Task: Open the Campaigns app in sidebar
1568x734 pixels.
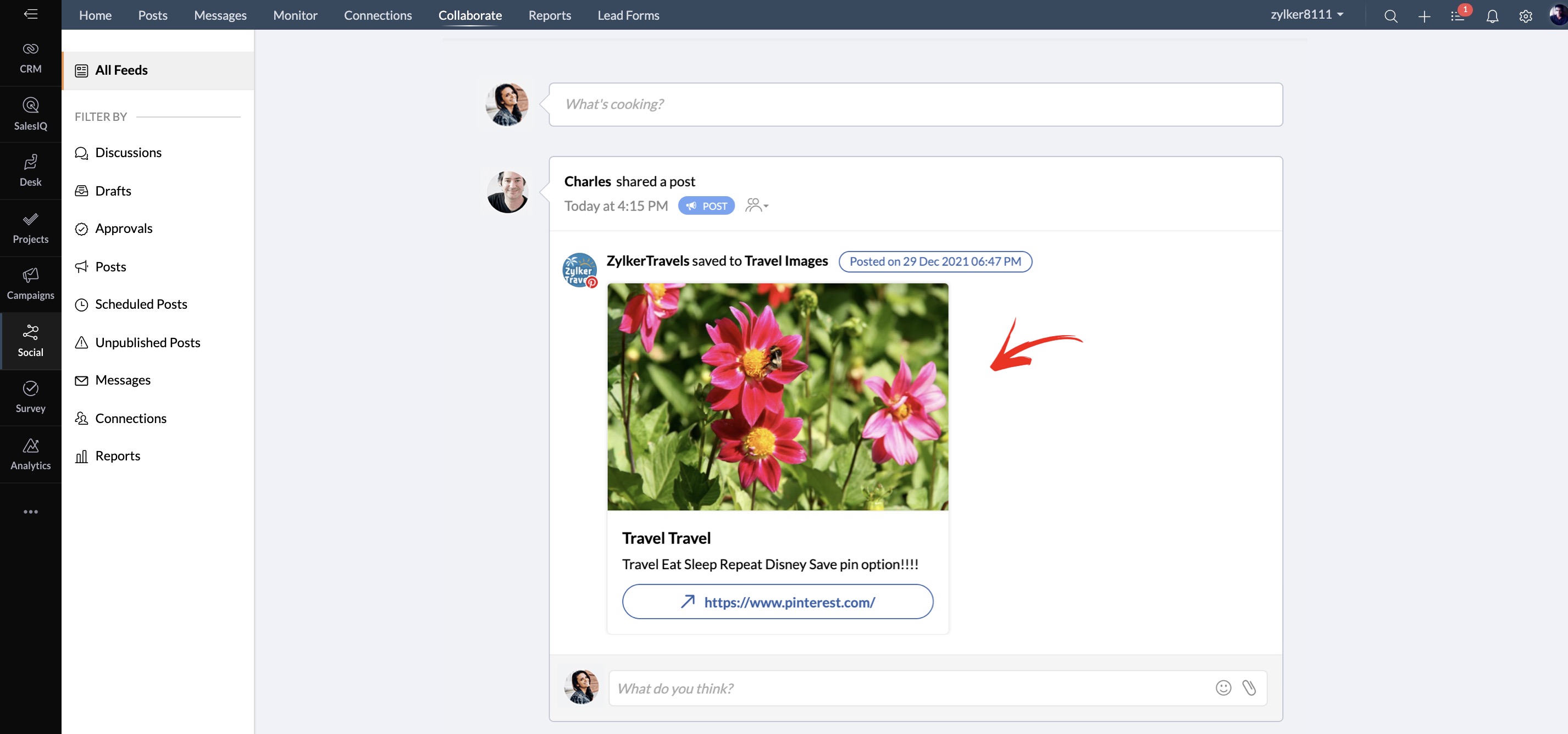Action: [x=30, y=283]
